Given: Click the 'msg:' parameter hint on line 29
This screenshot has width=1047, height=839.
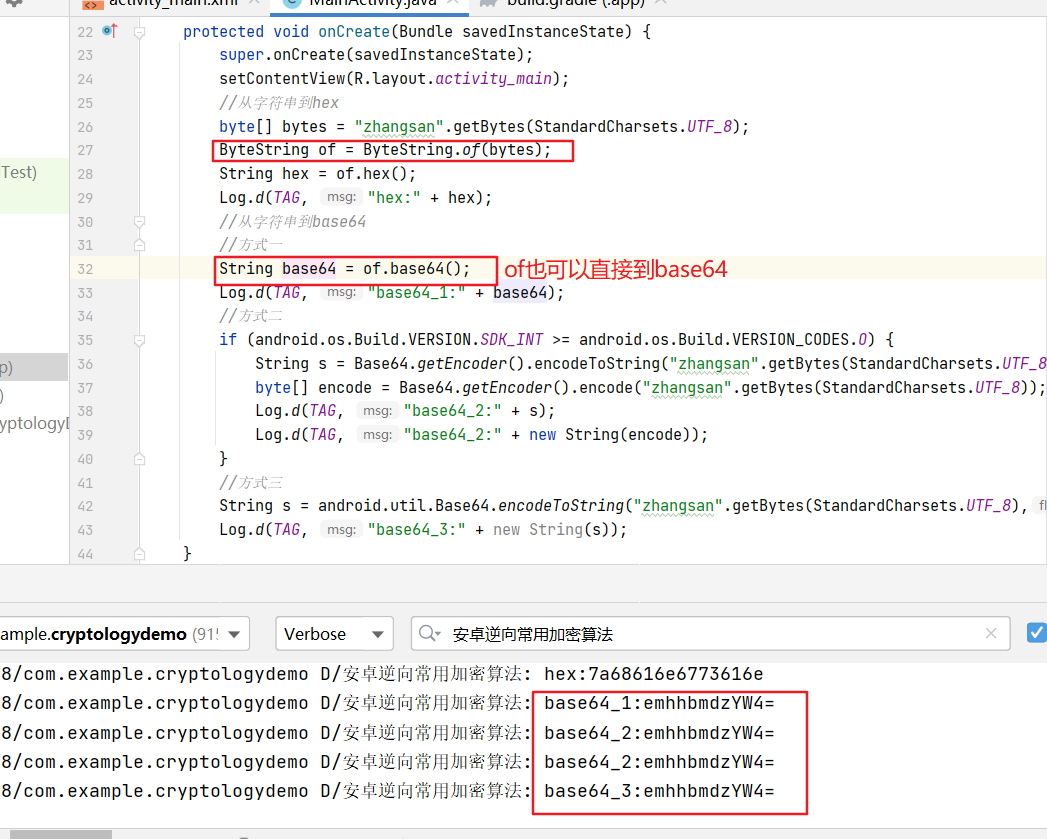Looking at the screenshot, I should (x=341, y=197).
